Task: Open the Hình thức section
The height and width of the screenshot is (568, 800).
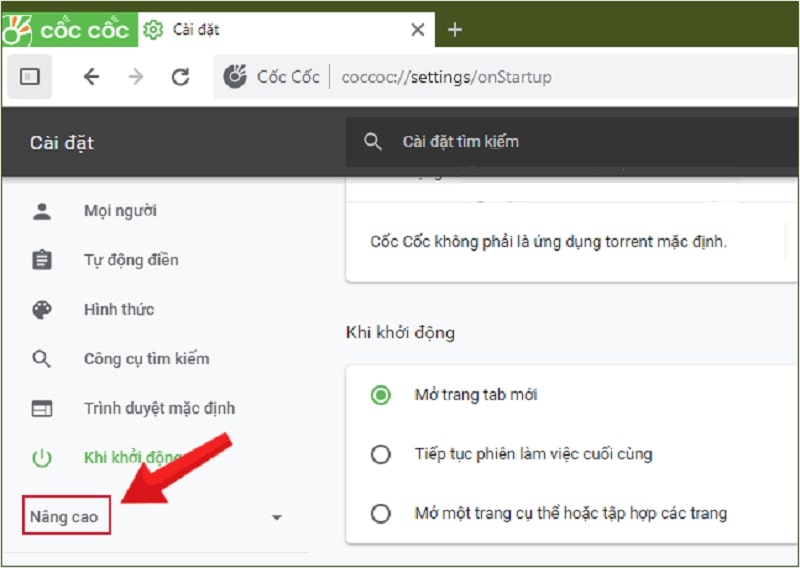Action: (x=119, y=309)
